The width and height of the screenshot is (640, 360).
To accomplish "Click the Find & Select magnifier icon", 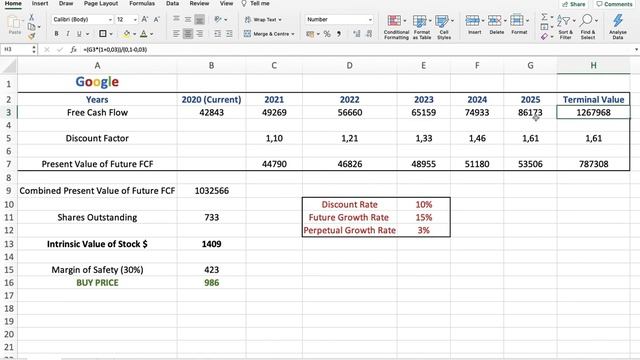I will click(x=586, y=20).
